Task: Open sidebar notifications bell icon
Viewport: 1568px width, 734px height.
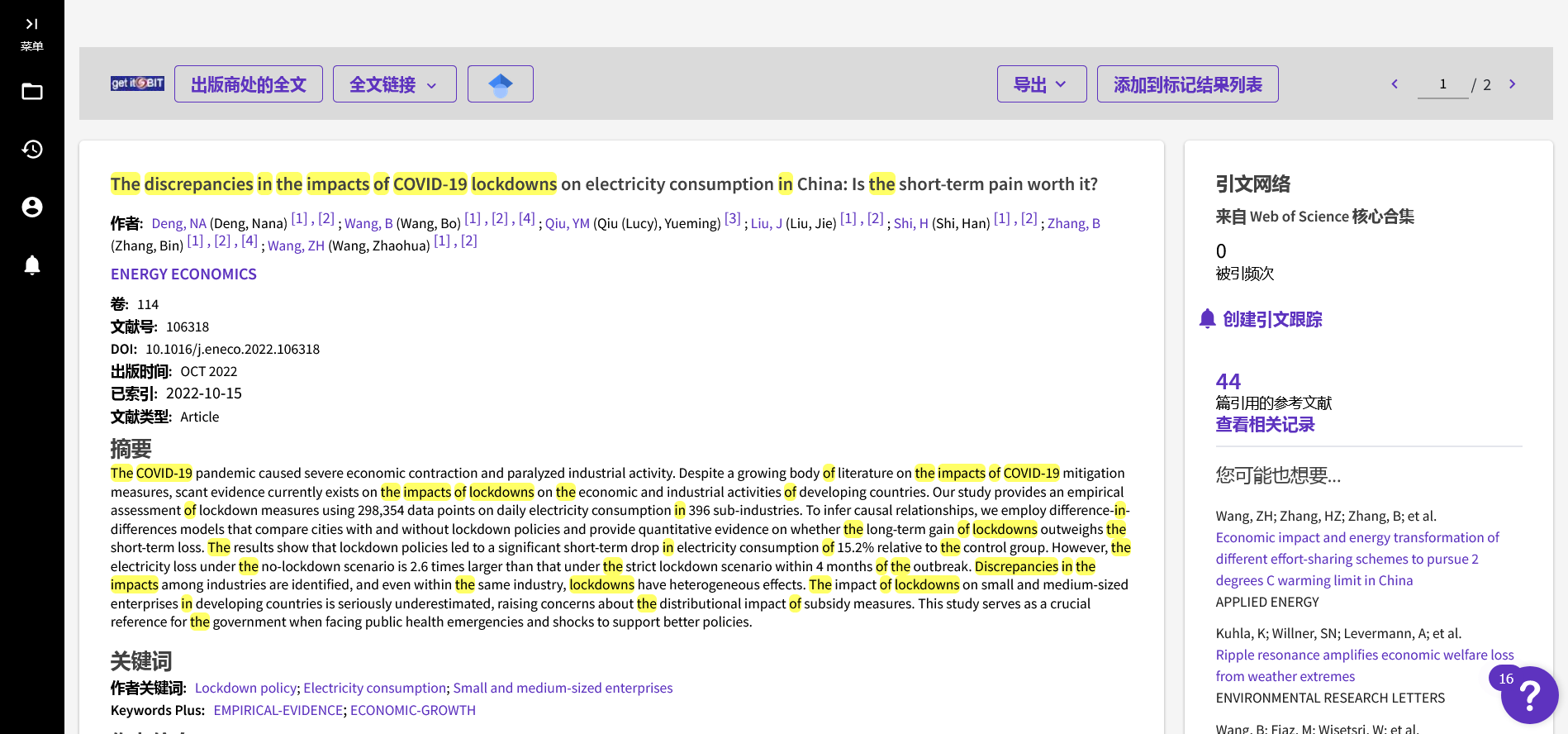Action: click(x=32, y=265)
